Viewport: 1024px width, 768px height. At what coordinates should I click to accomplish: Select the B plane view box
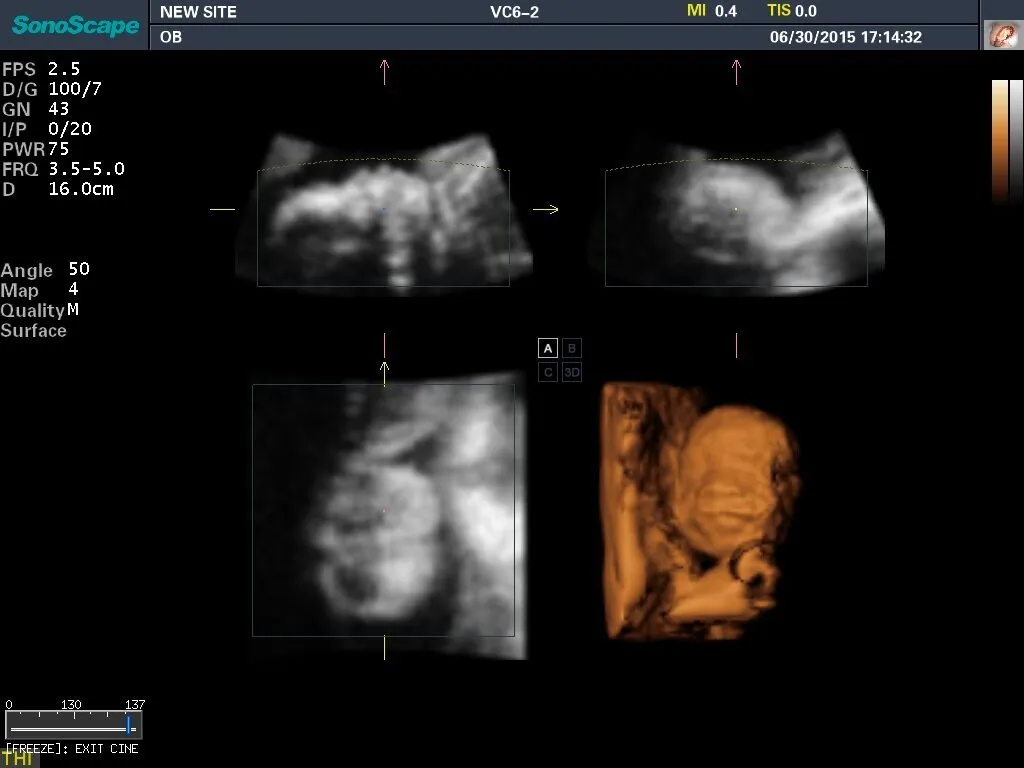click(x=572, y=348)
